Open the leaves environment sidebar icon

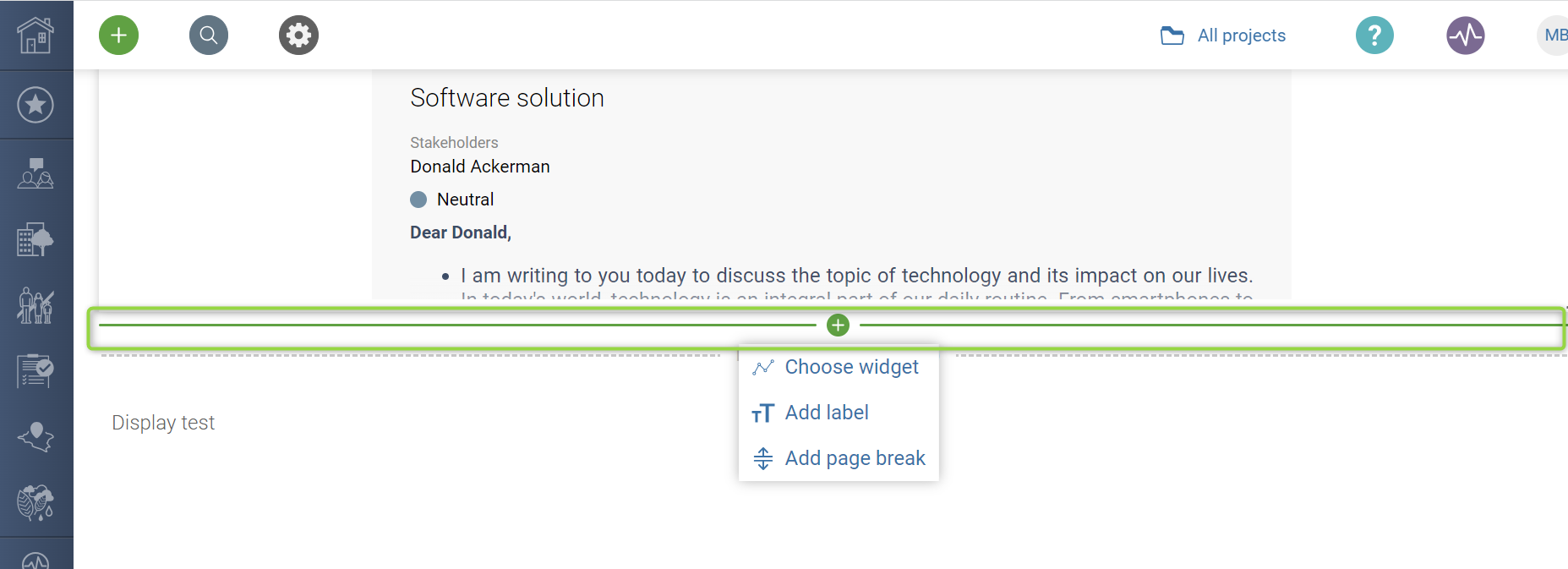[36, 503]
